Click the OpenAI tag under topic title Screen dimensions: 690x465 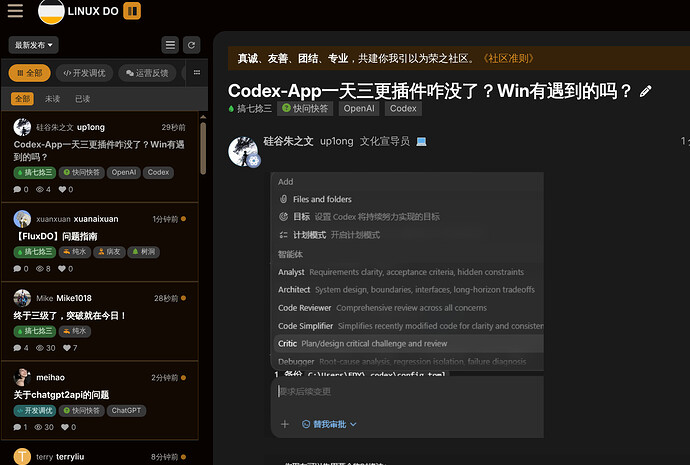(x=359, y=109)
